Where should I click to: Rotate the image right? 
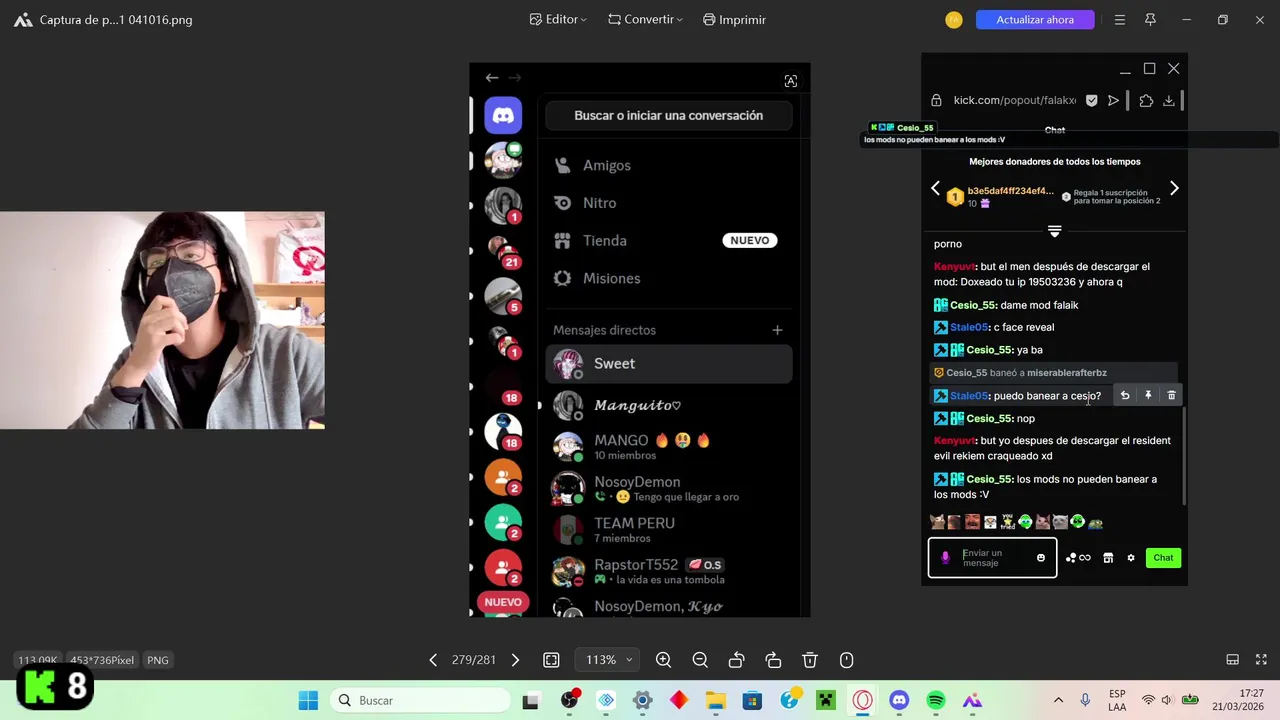773,660
